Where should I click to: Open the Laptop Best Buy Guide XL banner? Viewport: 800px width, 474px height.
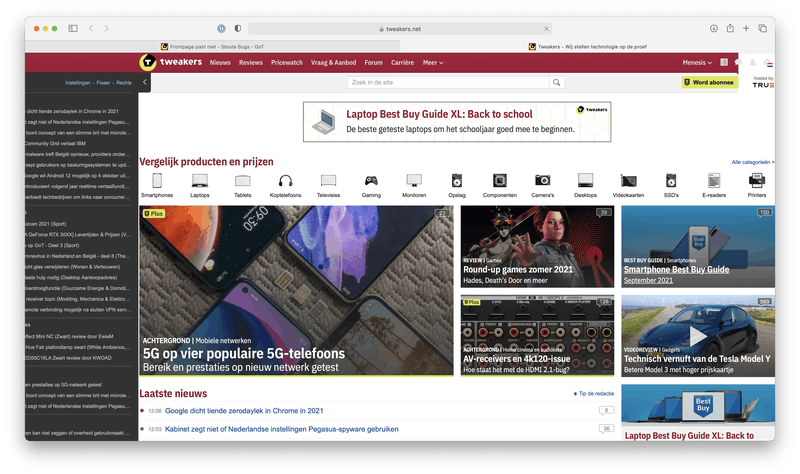pos(457,122)
